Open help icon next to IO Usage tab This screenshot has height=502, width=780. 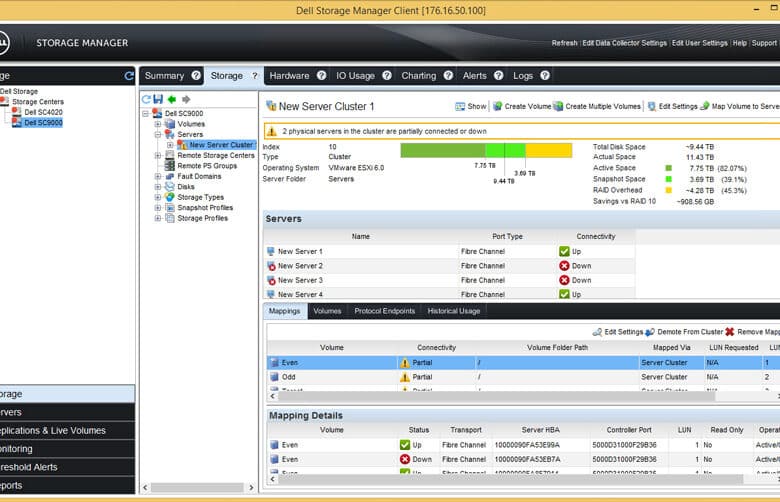point(387,76)
